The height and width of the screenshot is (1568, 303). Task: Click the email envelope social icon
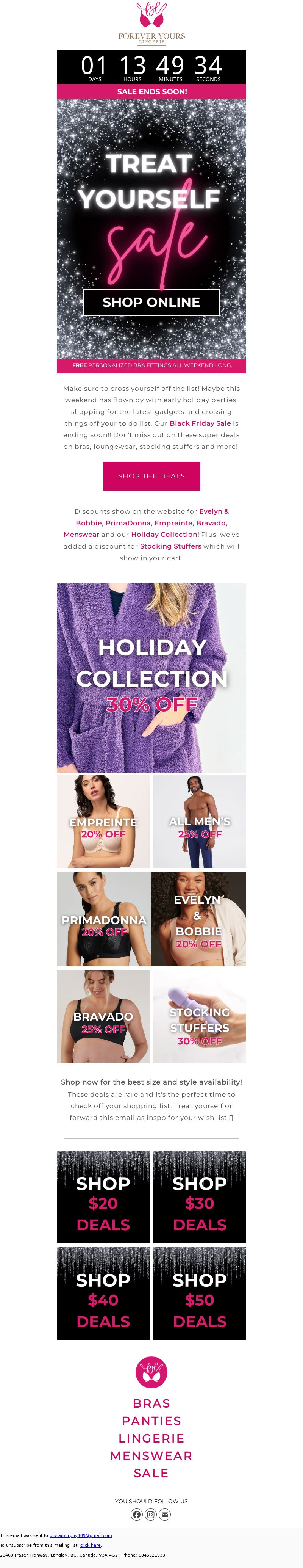(x=165, y=1514)
